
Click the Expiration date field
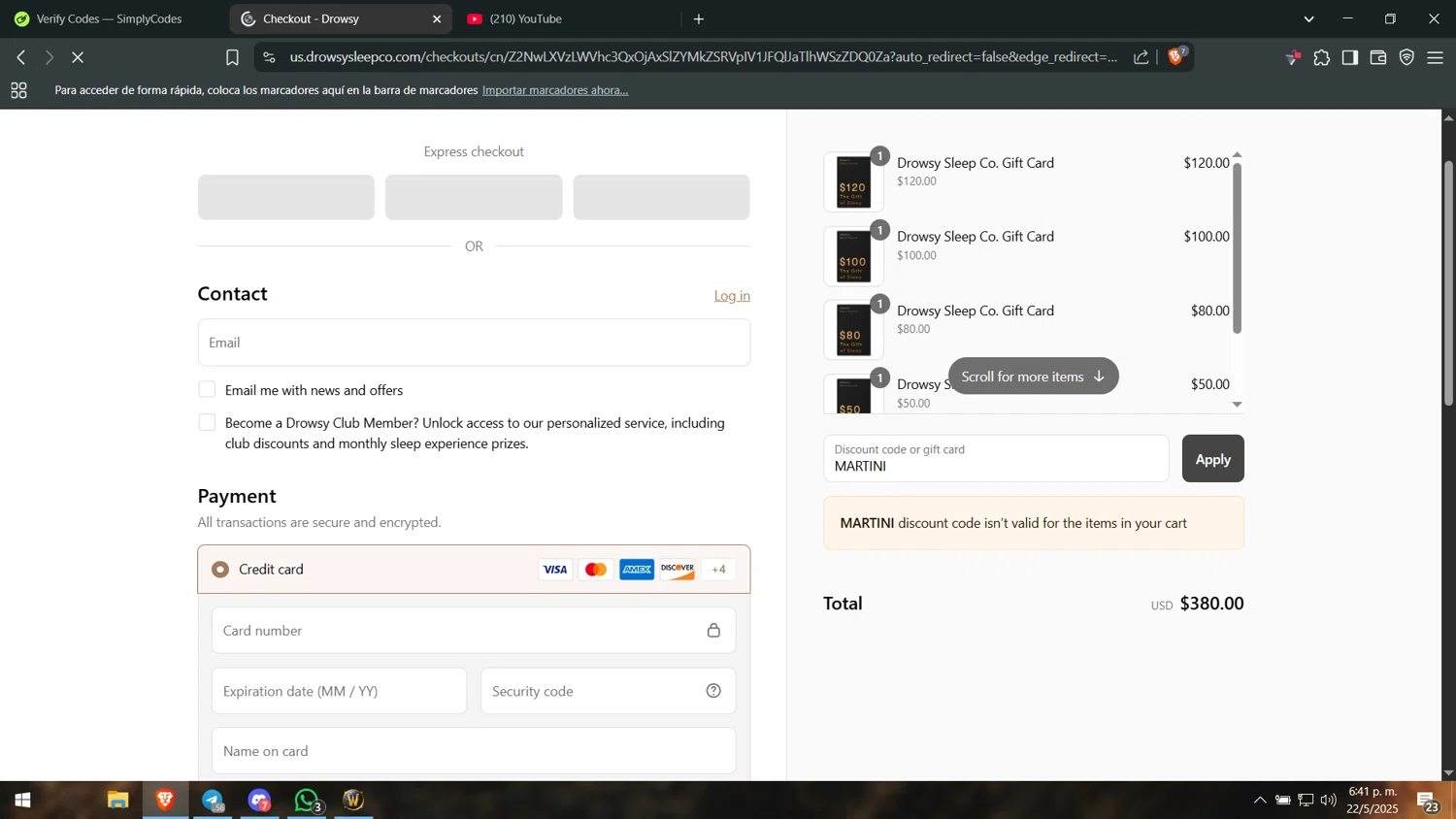point(340,691)
